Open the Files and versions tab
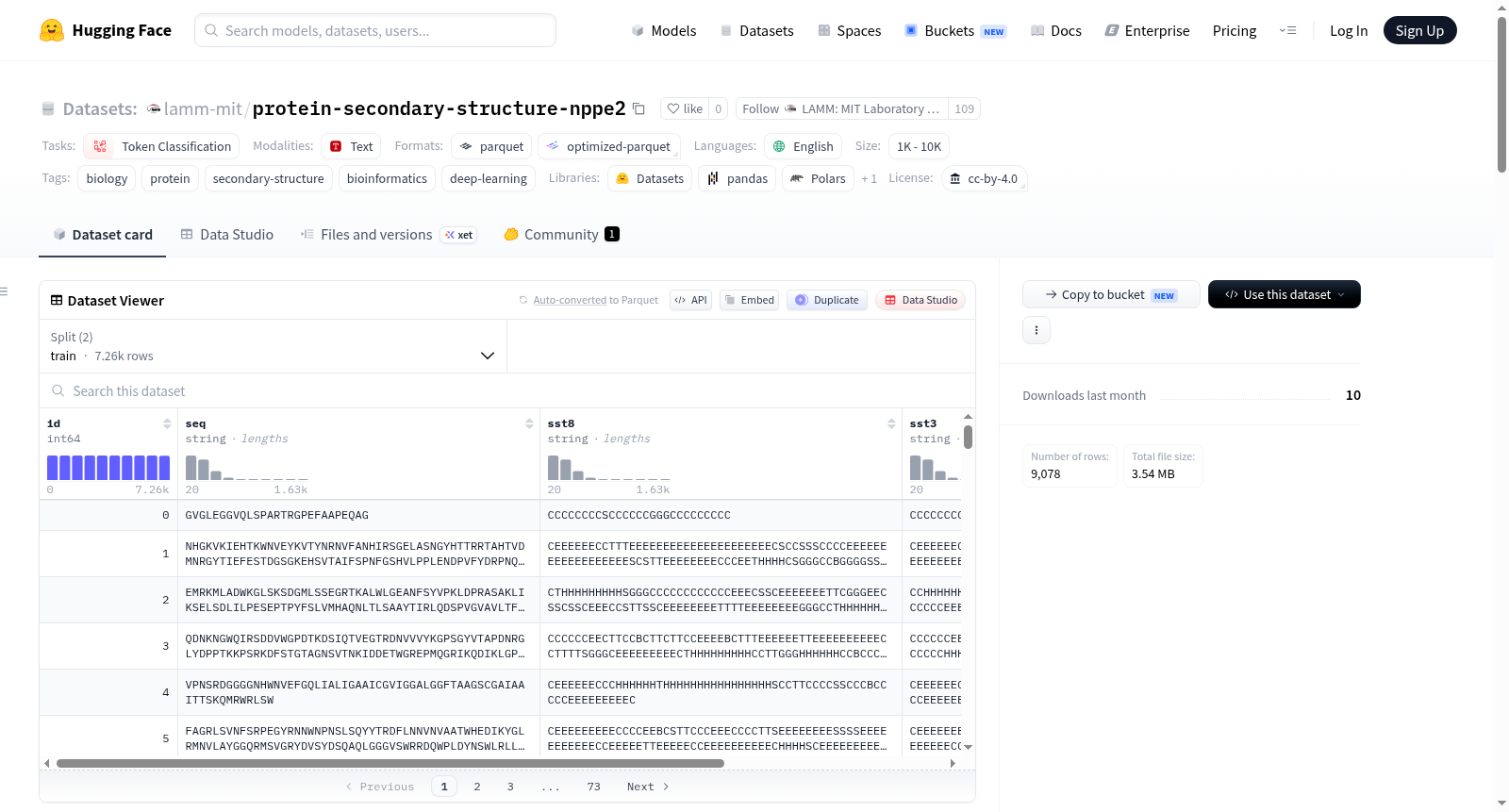This screenshot has width=1509, height=812. 389,235
